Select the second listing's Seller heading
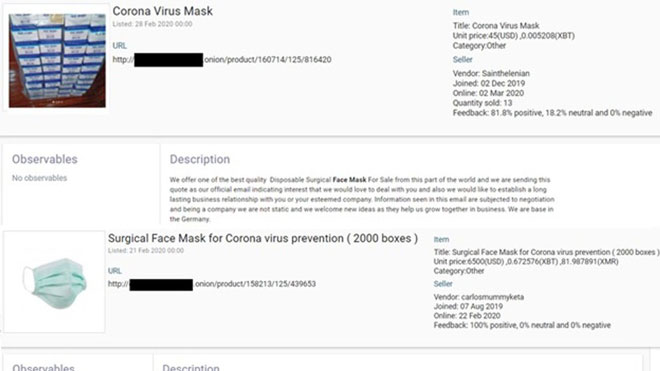This screenshot has width=660, height=371. [x=443, y=284]
